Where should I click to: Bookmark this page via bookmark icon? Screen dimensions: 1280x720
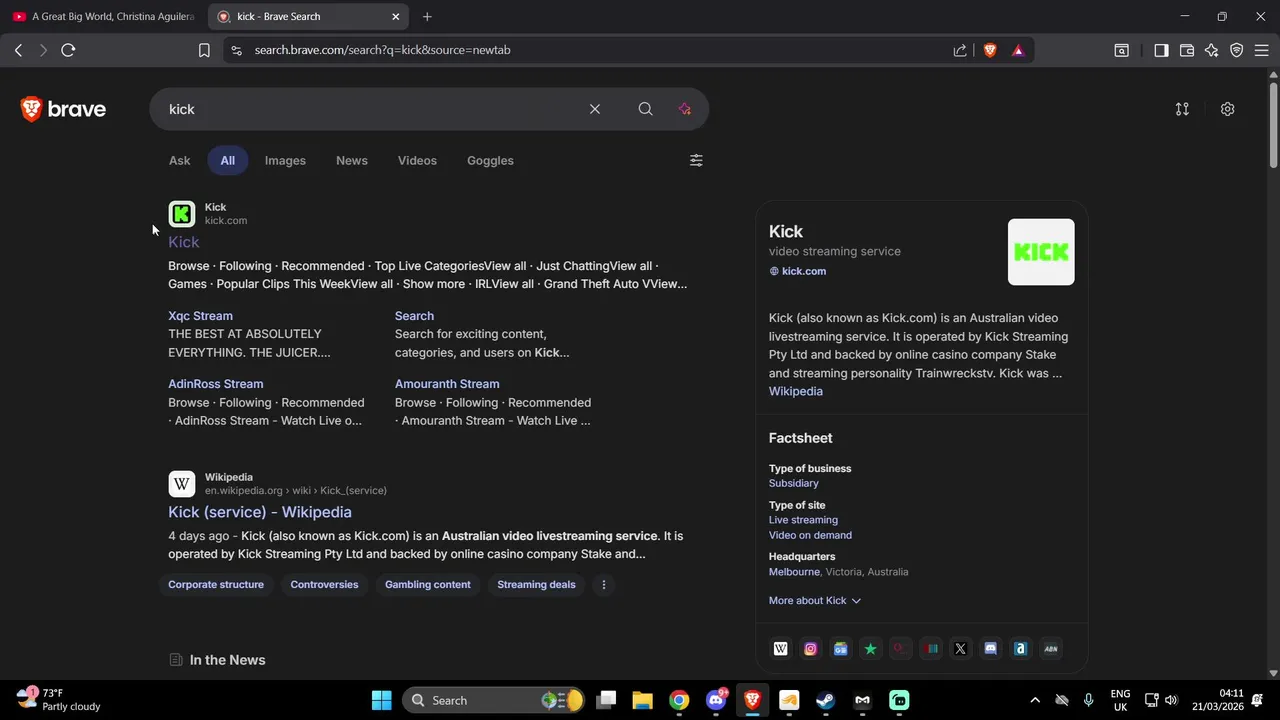[204, 50]
